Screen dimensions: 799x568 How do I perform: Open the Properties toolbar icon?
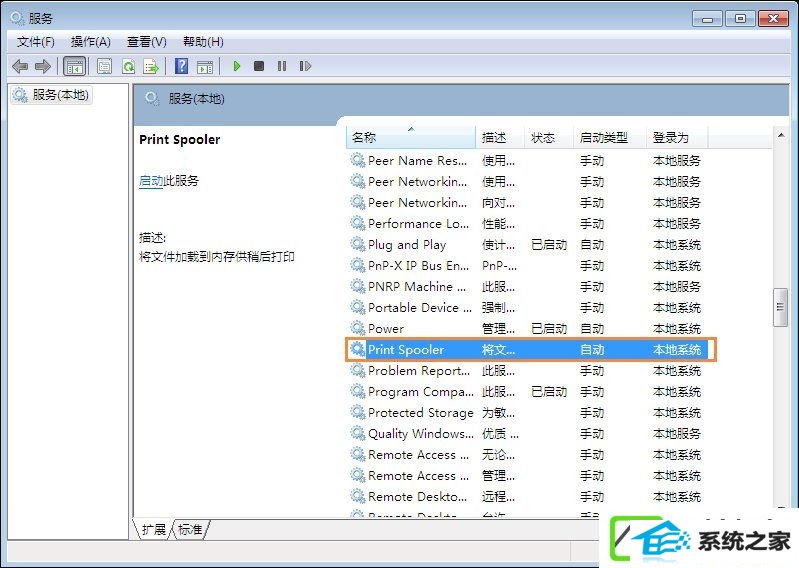(x=104, y=66)
